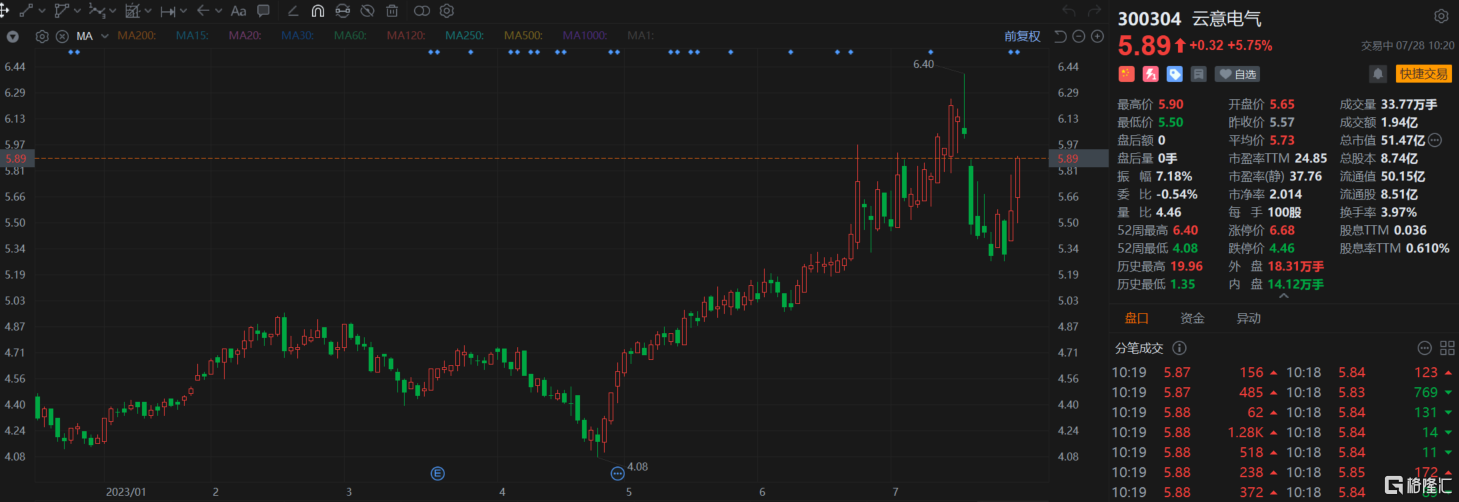Viewport: 1459px width, 502px height.
Task: Switch to 异动 tab
Action: (x=1249, y=318)
